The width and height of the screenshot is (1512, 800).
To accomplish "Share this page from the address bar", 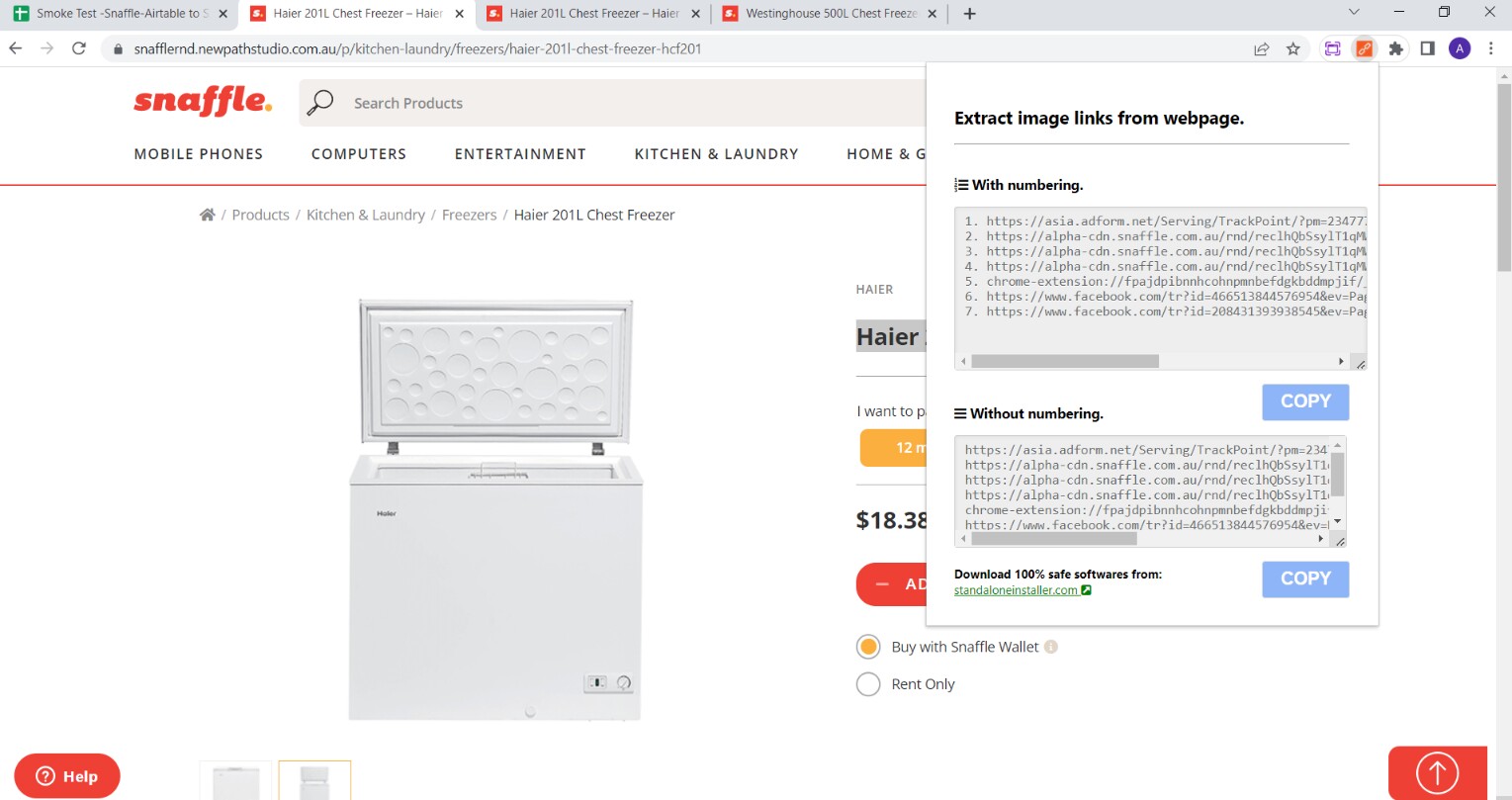I will (x=1262, y=48).
